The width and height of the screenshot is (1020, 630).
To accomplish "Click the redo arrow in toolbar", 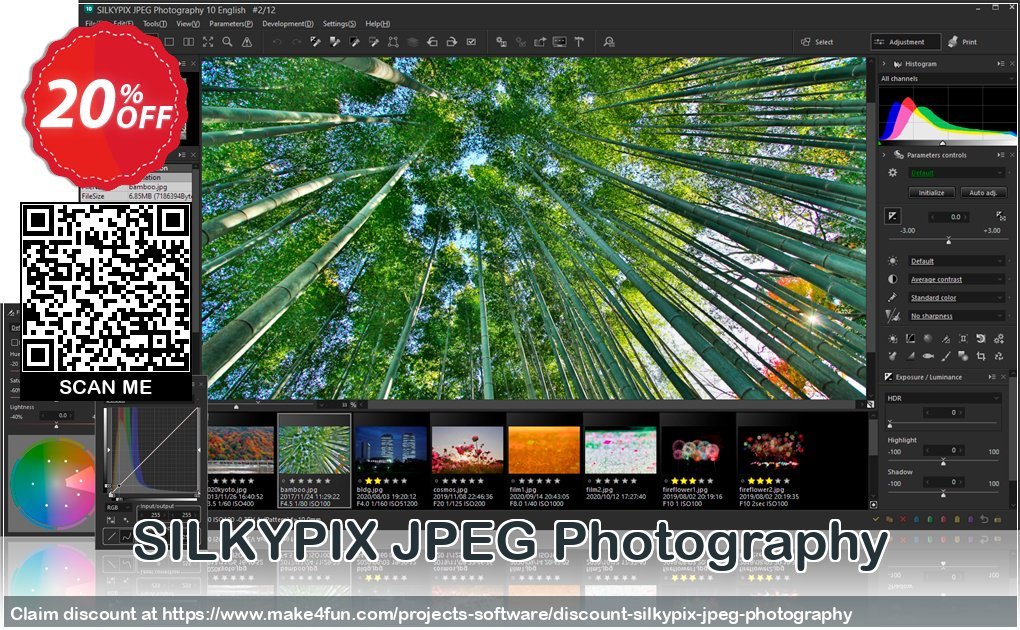I will 297,42.
